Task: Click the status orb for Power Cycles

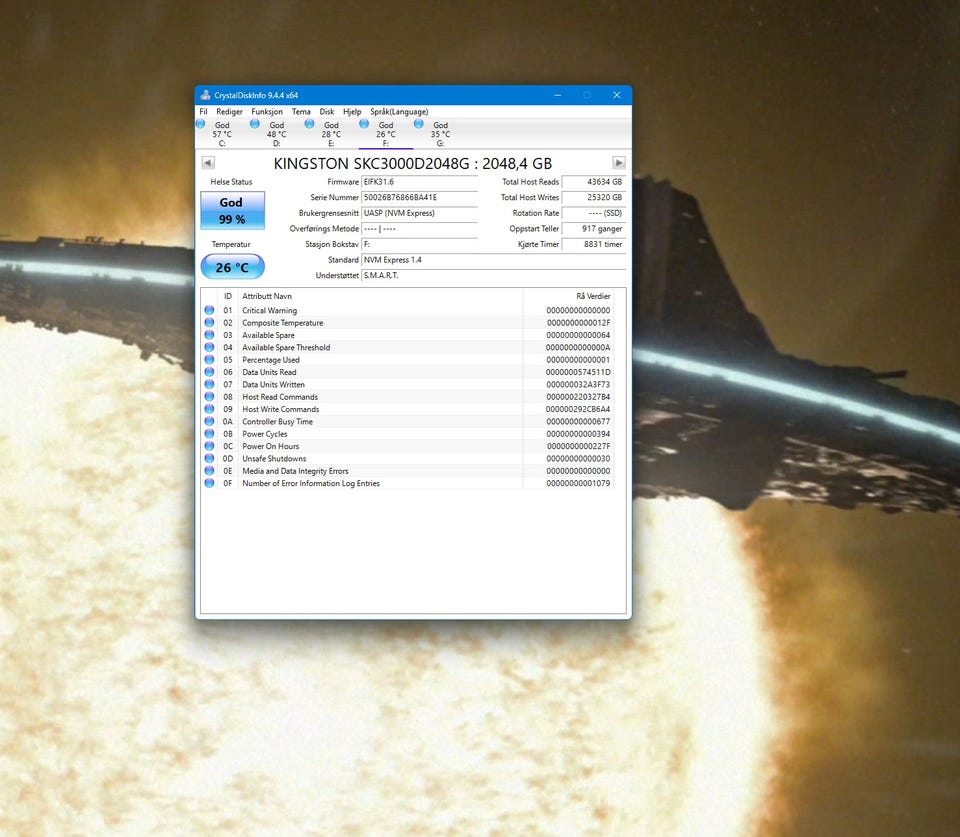Action: point(209,434)
